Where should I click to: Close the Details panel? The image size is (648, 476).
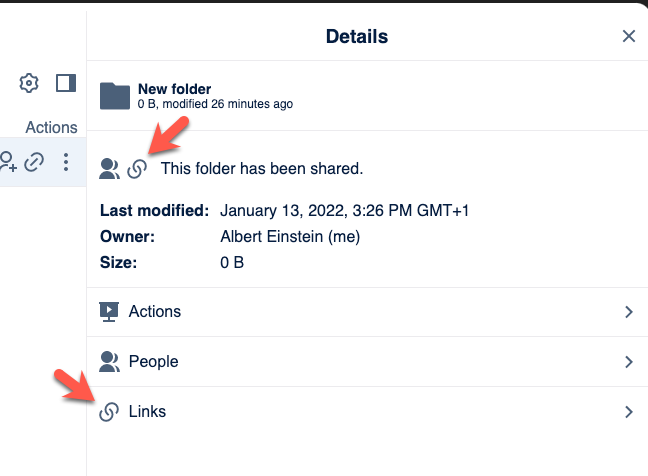pos(629,36)
